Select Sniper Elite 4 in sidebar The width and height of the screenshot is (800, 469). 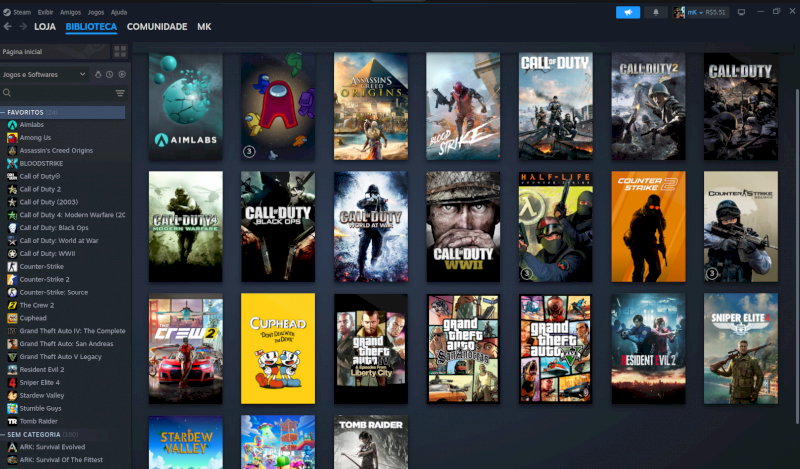[40, 382]
